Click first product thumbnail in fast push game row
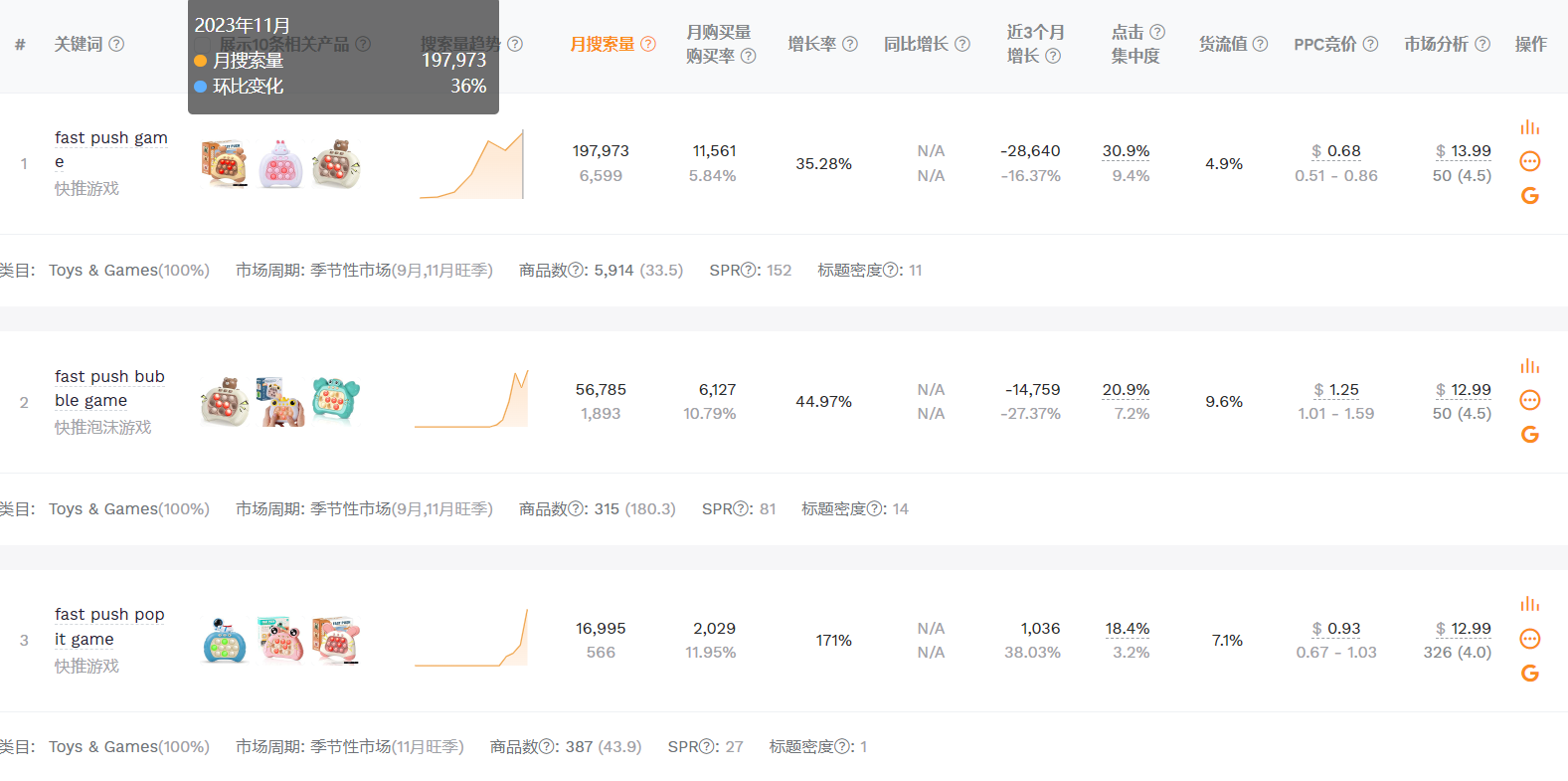The image size is (1568, 781). point(224,164)
